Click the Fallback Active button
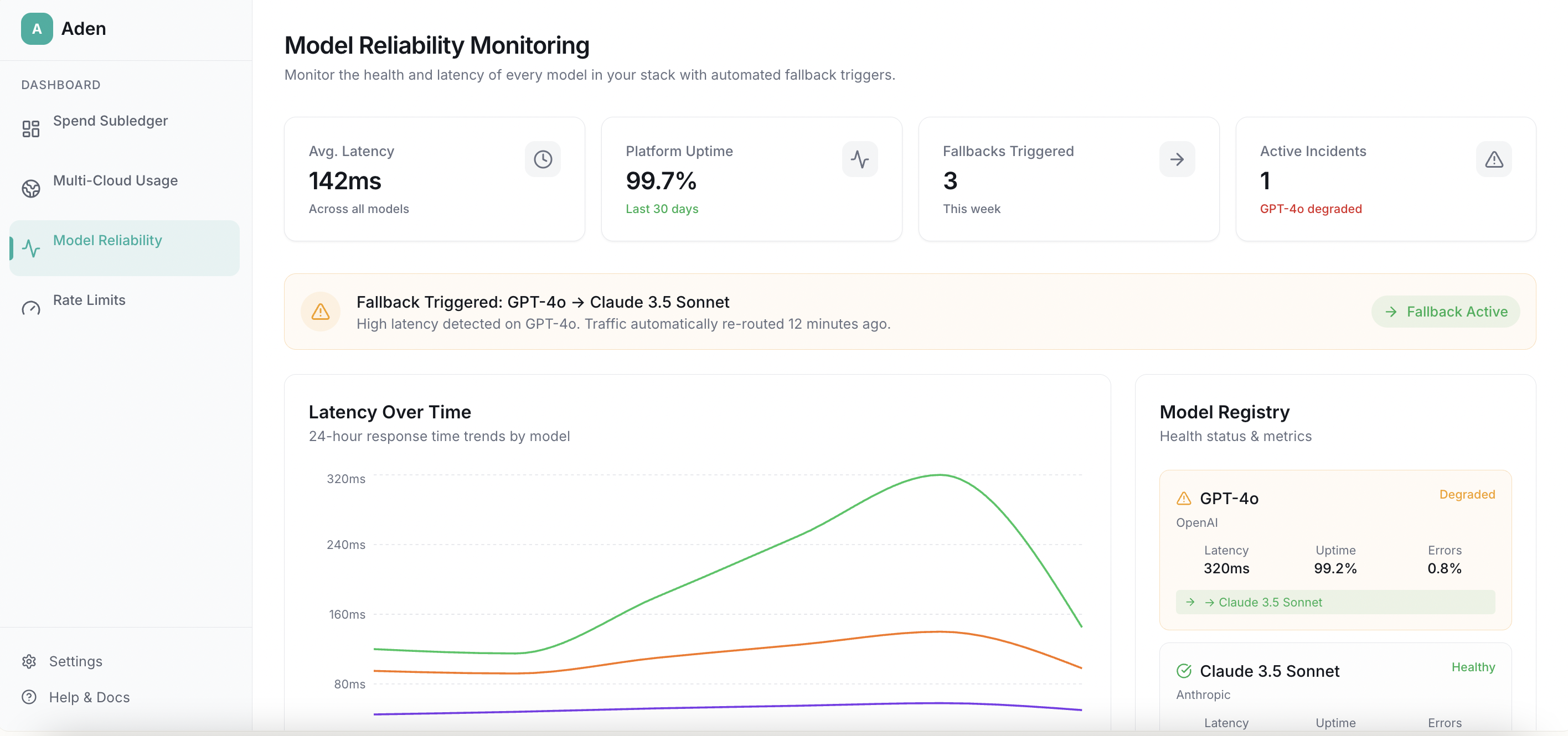This screenshot has height=736, width=1568. point(1445,312)
